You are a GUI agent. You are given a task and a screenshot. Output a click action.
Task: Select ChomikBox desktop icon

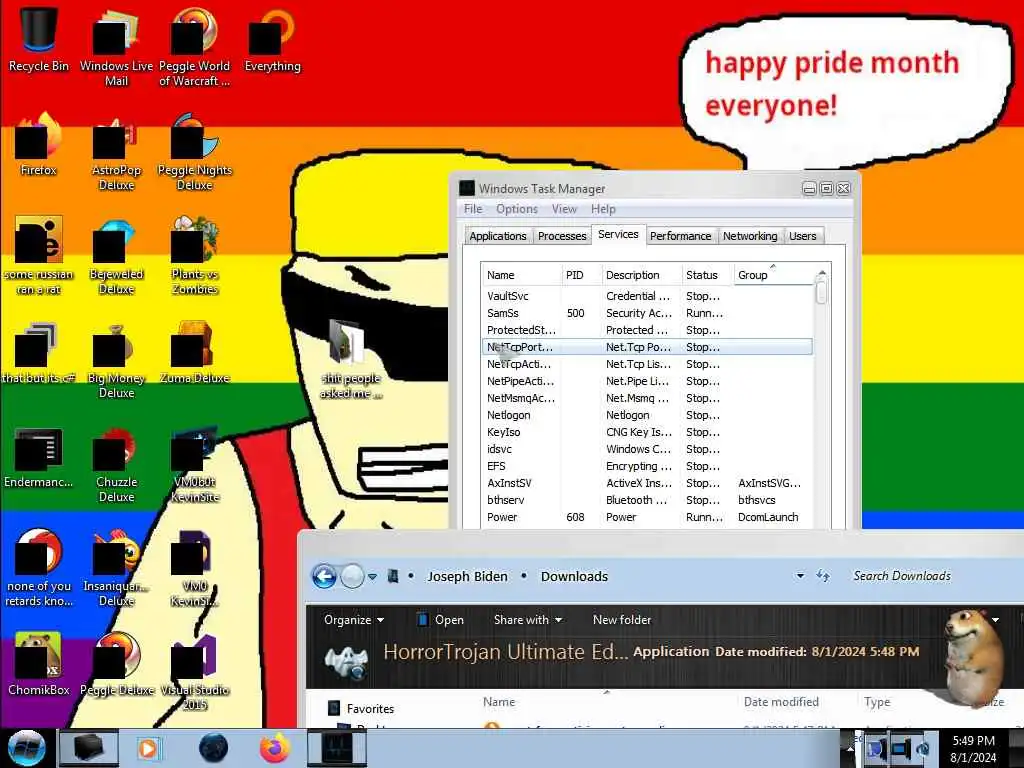[39, 665]
